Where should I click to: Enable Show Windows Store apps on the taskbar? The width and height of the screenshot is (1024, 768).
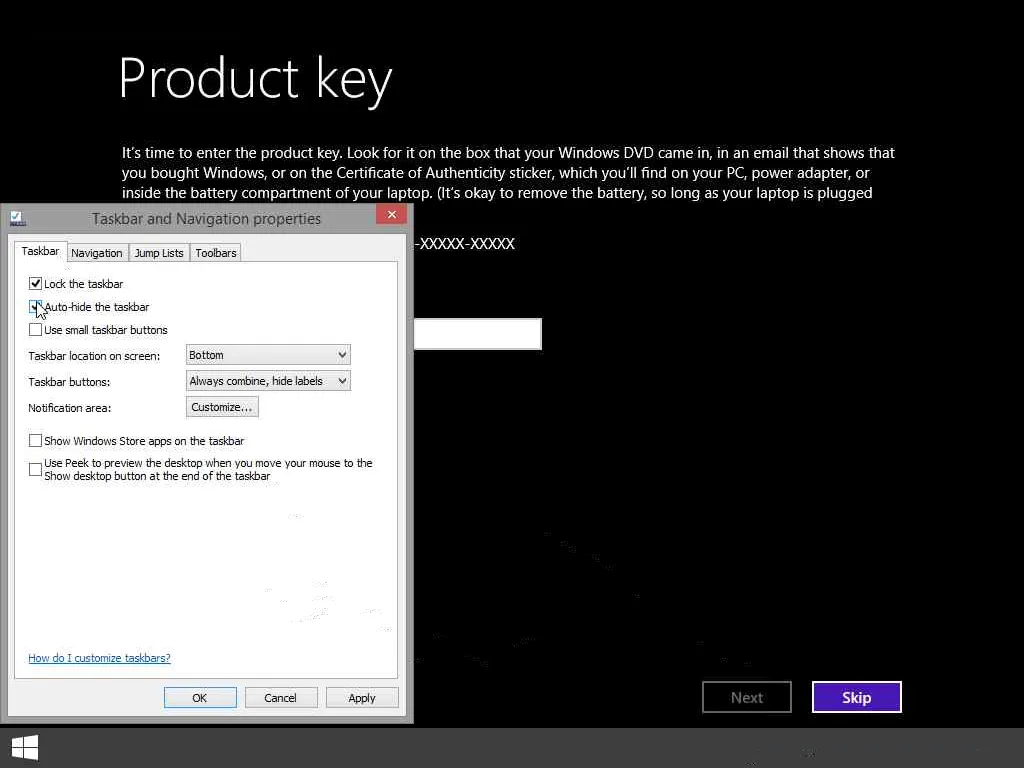click(x=35, y=441)
